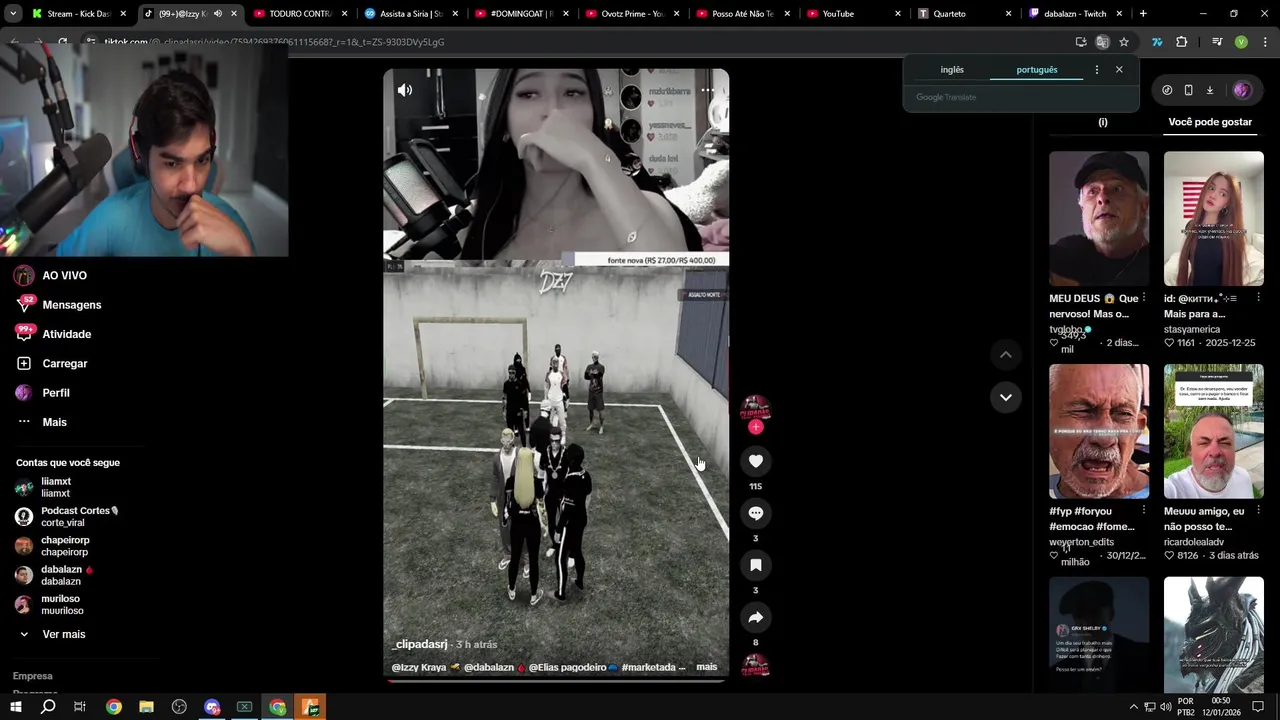Open the creator avatar beside the video
1280x720 pixels.
tap(755, 408)
